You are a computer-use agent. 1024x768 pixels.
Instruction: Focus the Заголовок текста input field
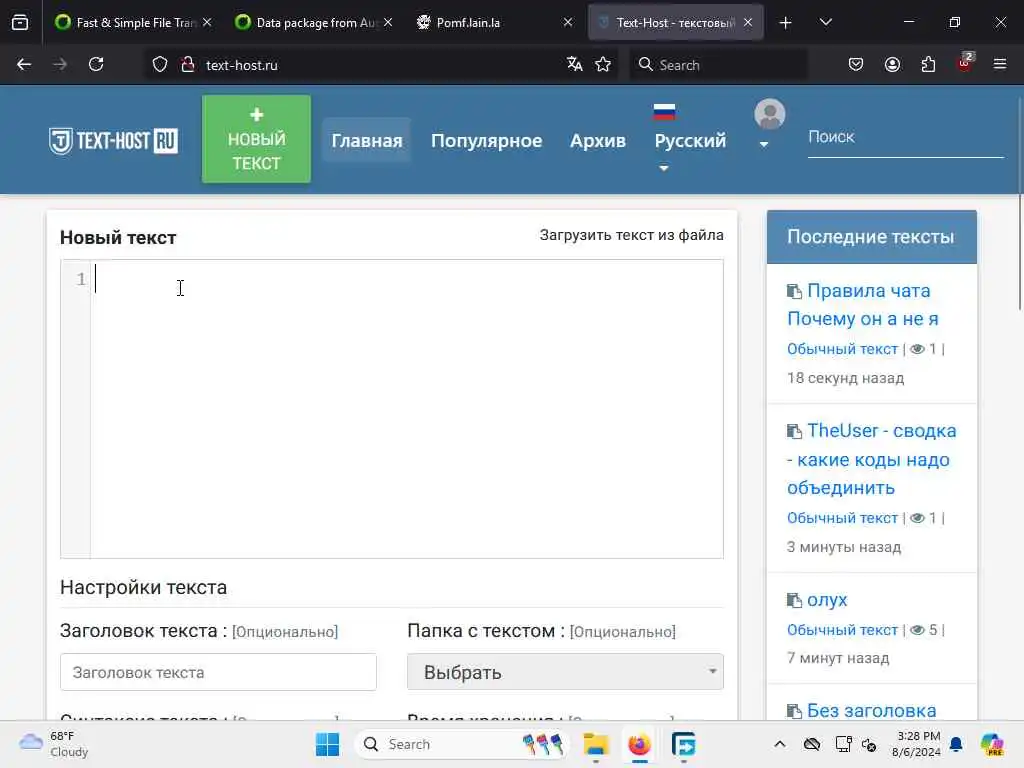tap(218, 672)
